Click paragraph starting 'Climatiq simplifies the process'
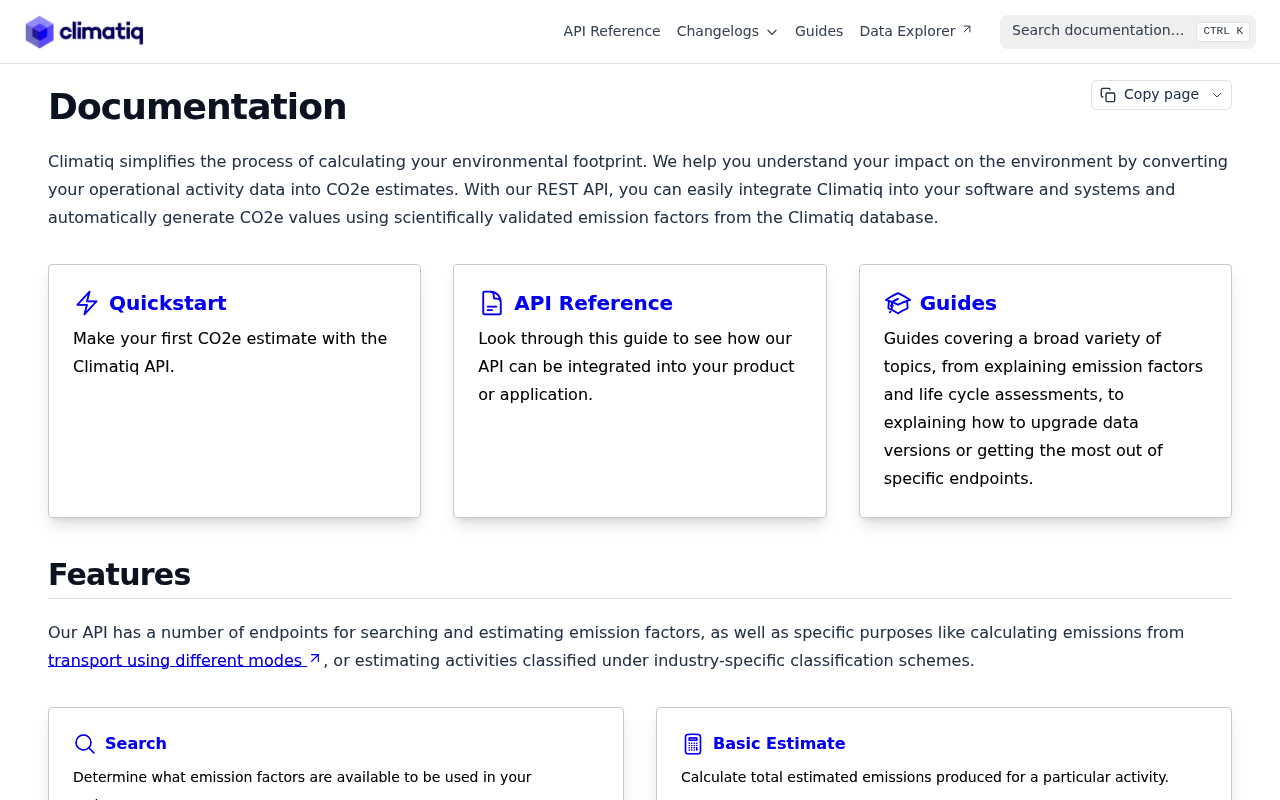The image size is (1280, 800). pos(638,189)
